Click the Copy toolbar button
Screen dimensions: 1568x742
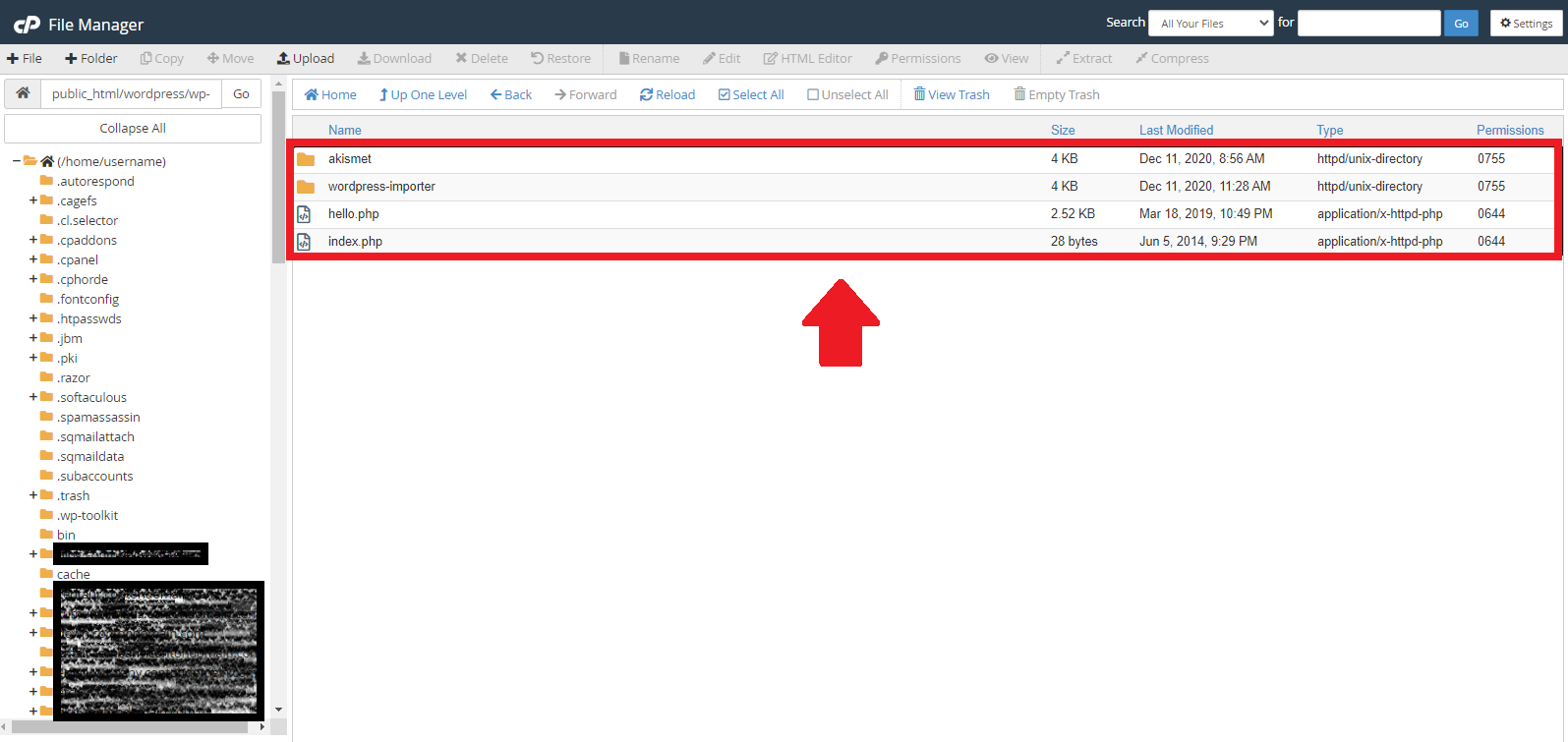click(x=162, y=59)
